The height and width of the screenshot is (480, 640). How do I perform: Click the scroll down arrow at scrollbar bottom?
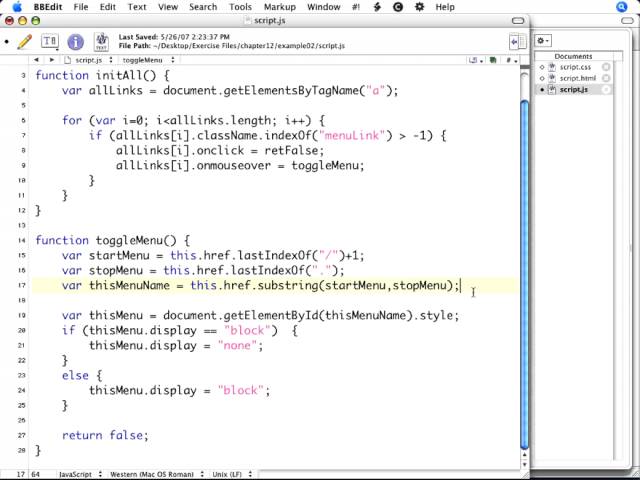pyautogui.click(x=524, y=464)
